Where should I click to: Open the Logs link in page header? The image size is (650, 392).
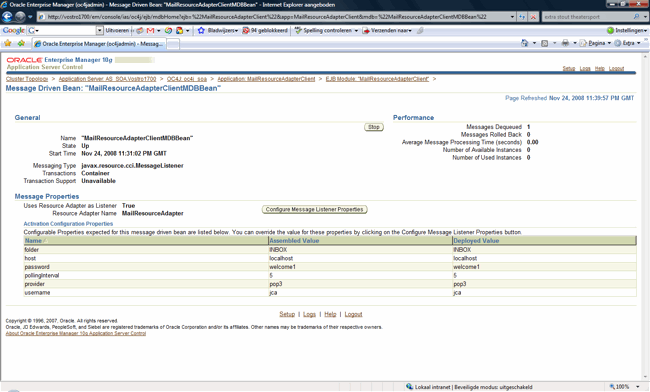tap(585, 69)
